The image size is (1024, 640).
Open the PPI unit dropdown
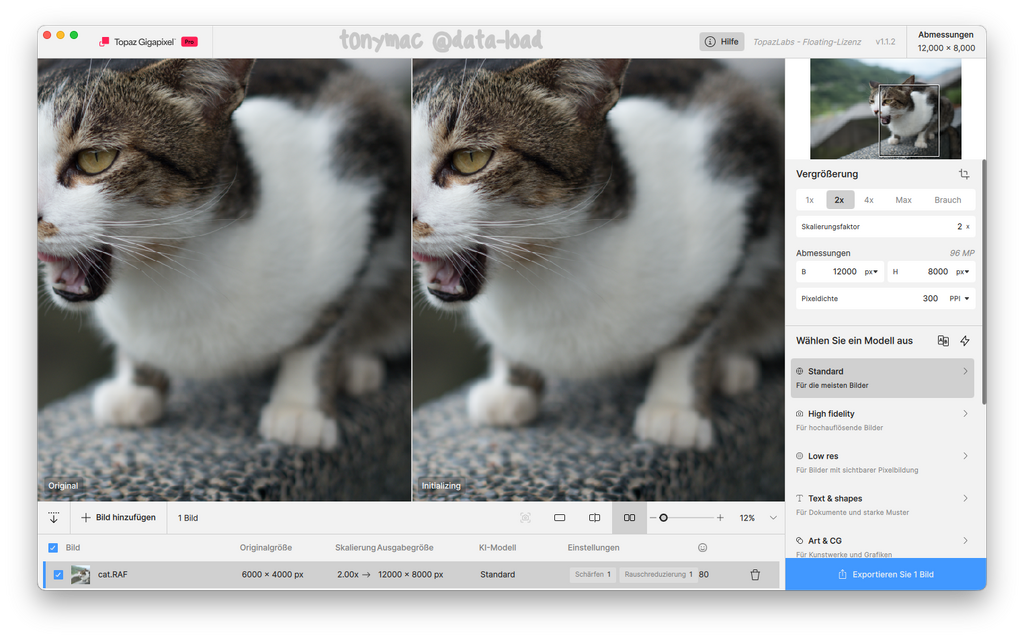961,299
